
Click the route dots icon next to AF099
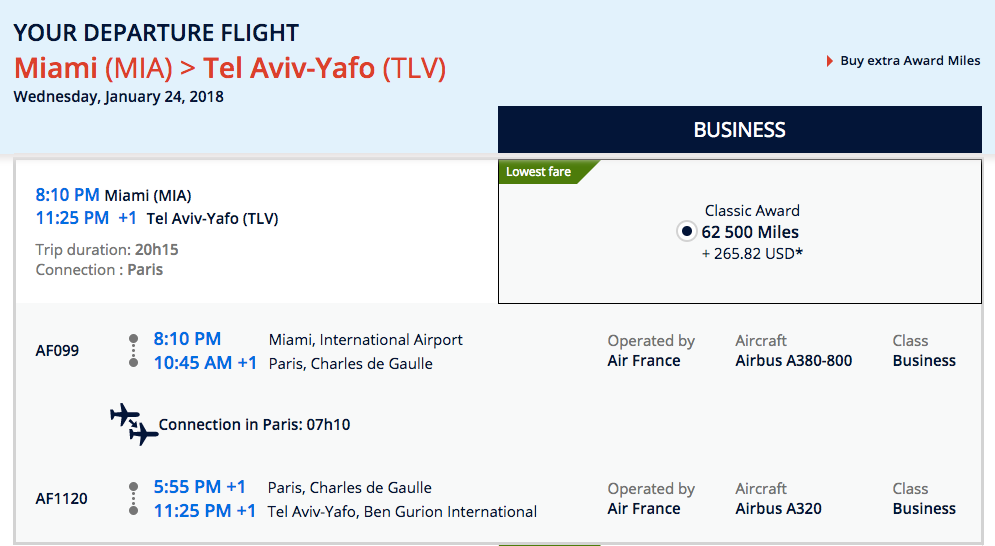(133, 350)
